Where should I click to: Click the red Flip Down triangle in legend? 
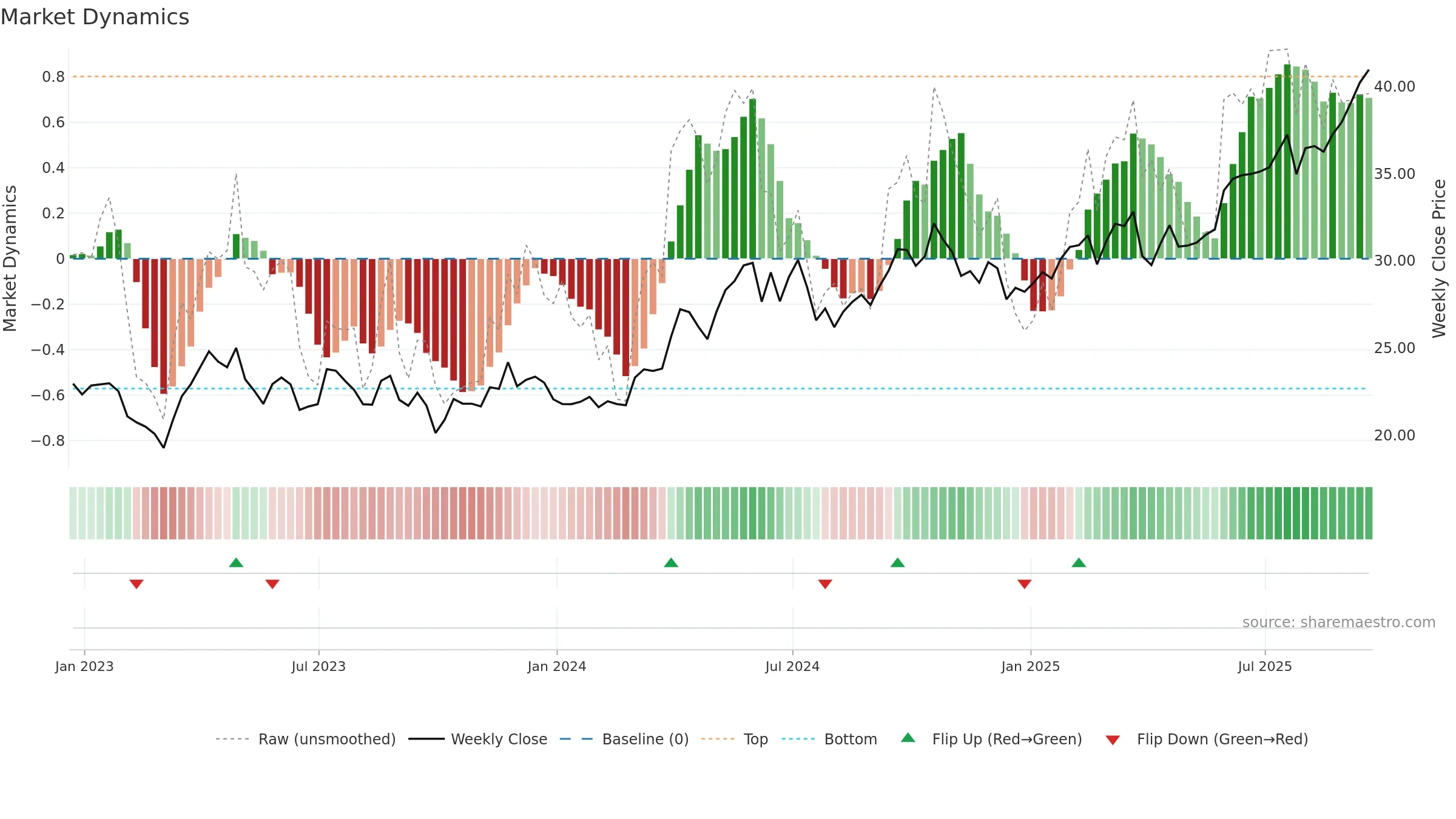coord(1113,740)
